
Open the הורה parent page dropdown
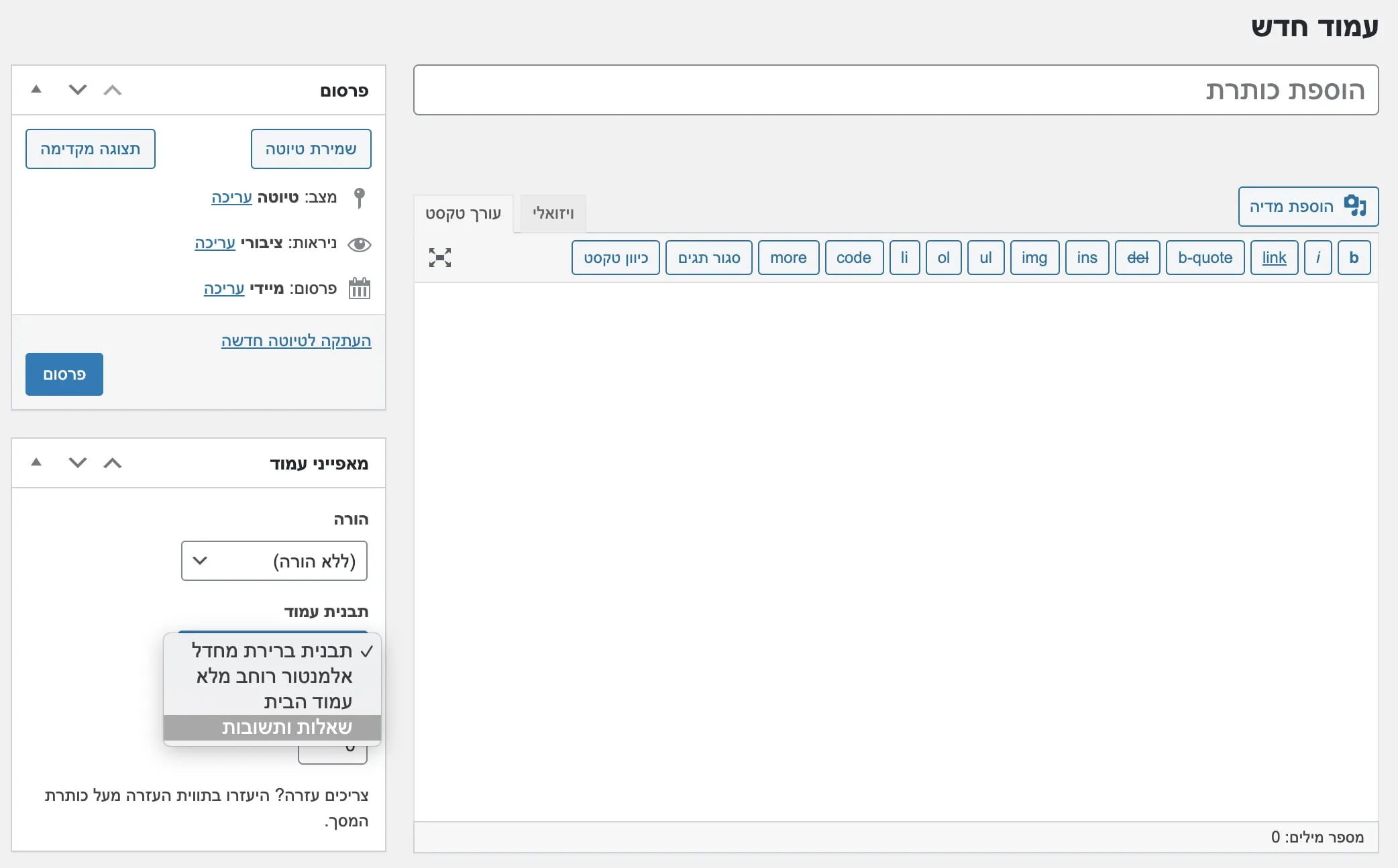pyautogui.click(x=274, y=561)
